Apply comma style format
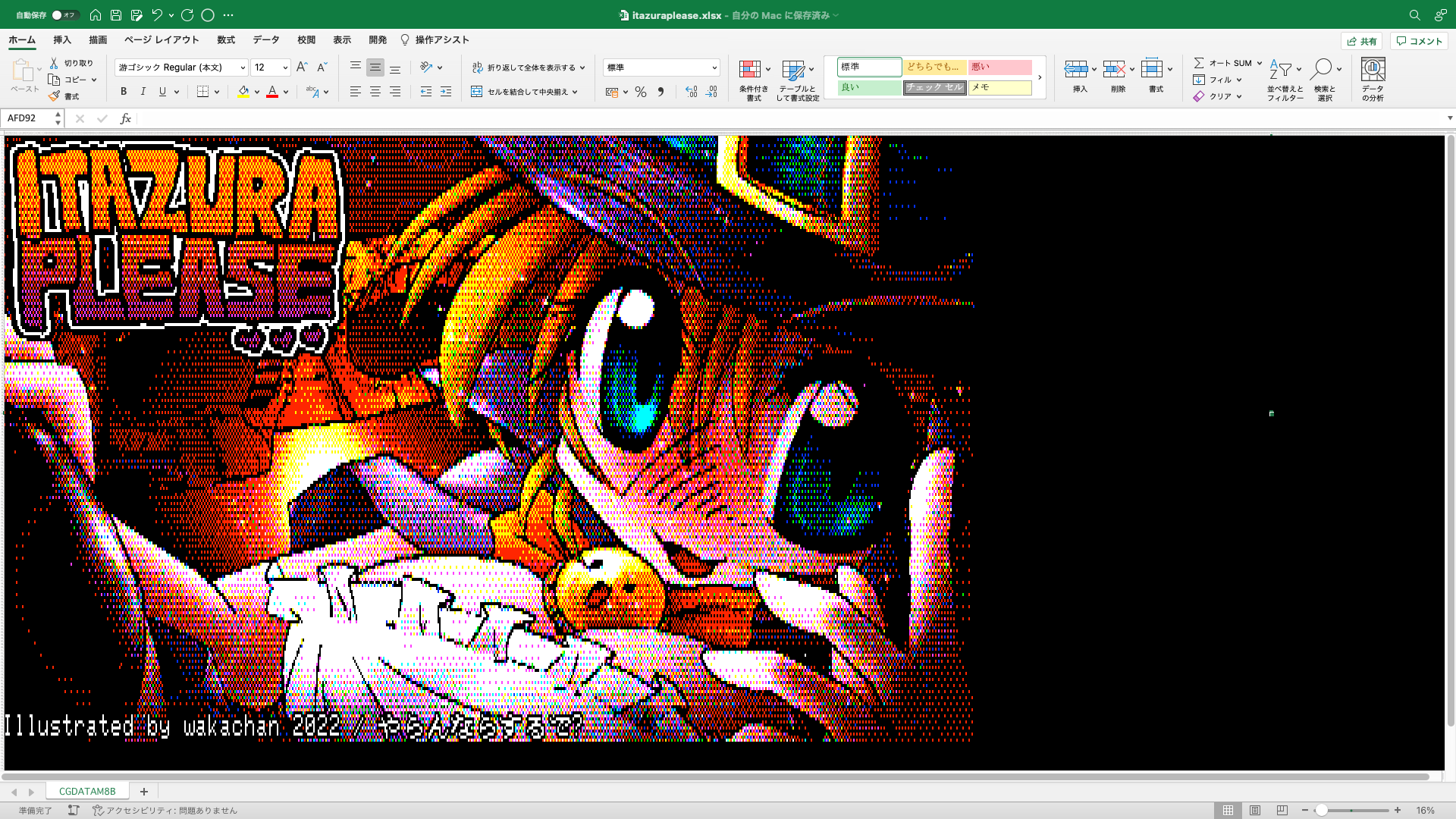This screenshot has width=1456, height=819. tap(661, 92)
